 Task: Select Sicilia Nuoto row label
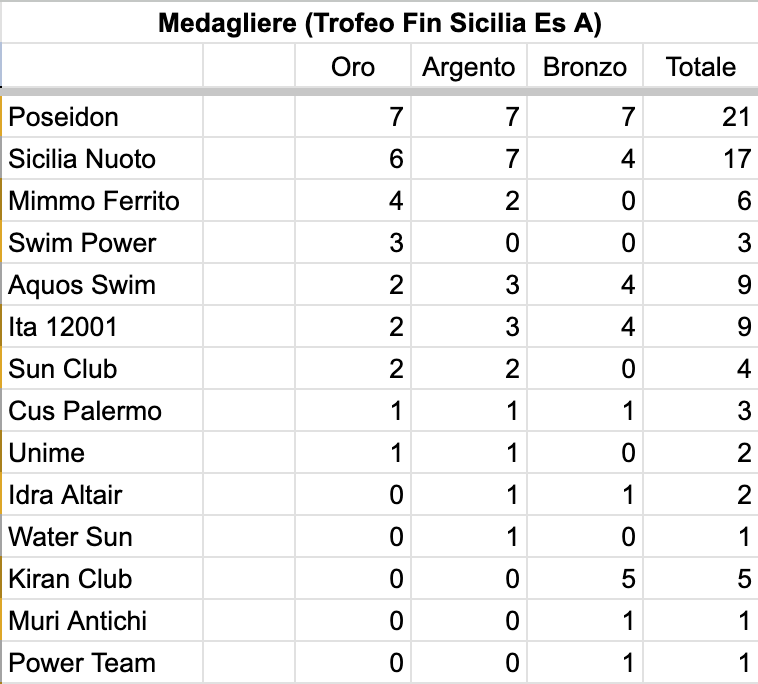point(102,159)
